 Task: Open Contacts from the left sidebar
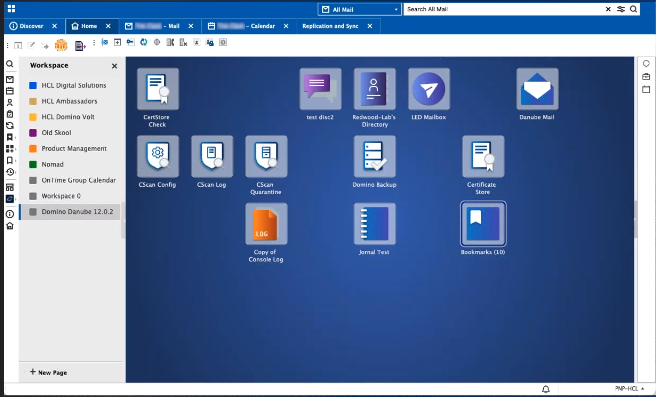(x=10, y=102)
